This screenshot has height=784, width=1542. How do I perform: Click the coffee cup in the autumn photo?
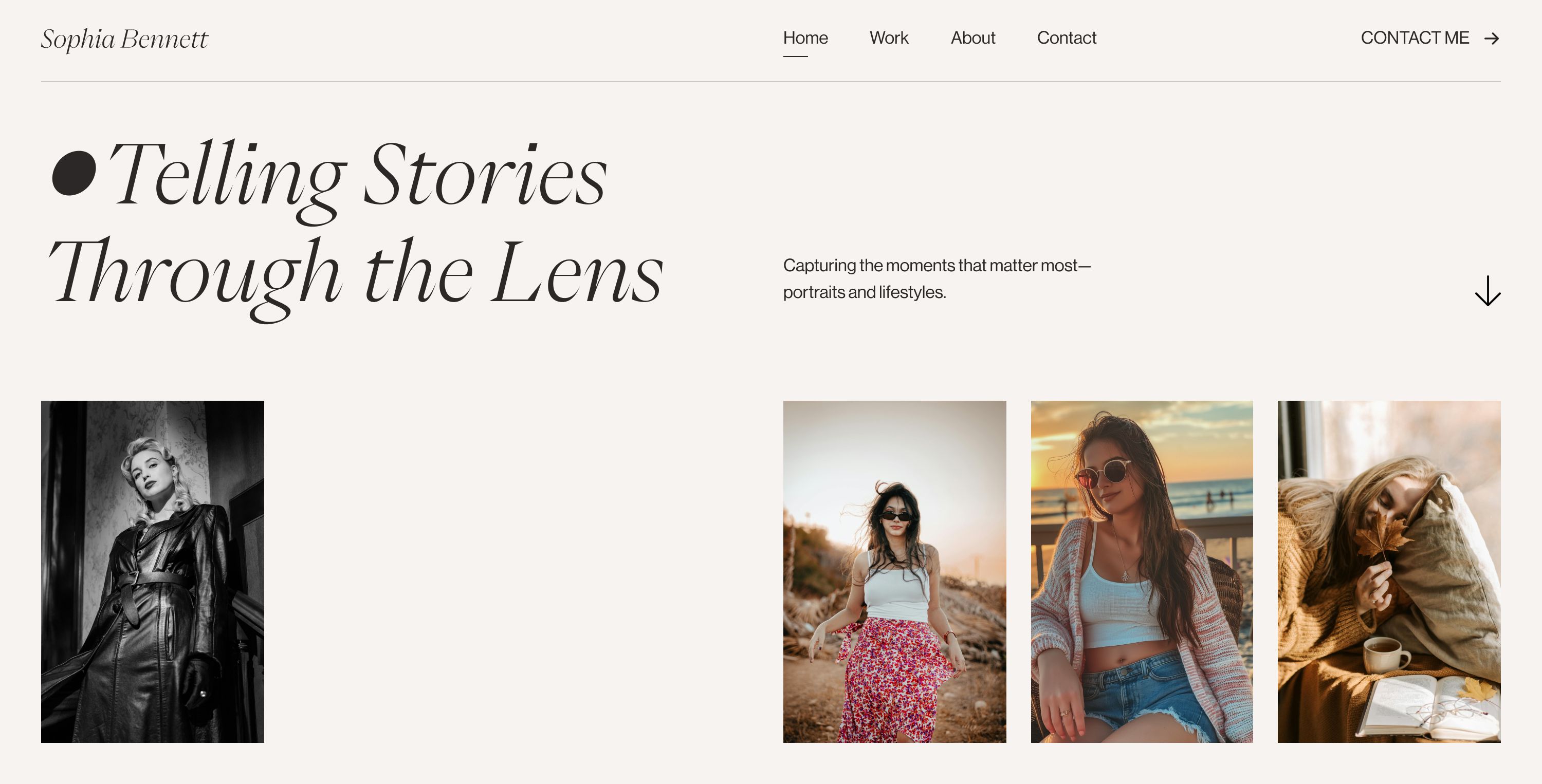pos(1382,655)
